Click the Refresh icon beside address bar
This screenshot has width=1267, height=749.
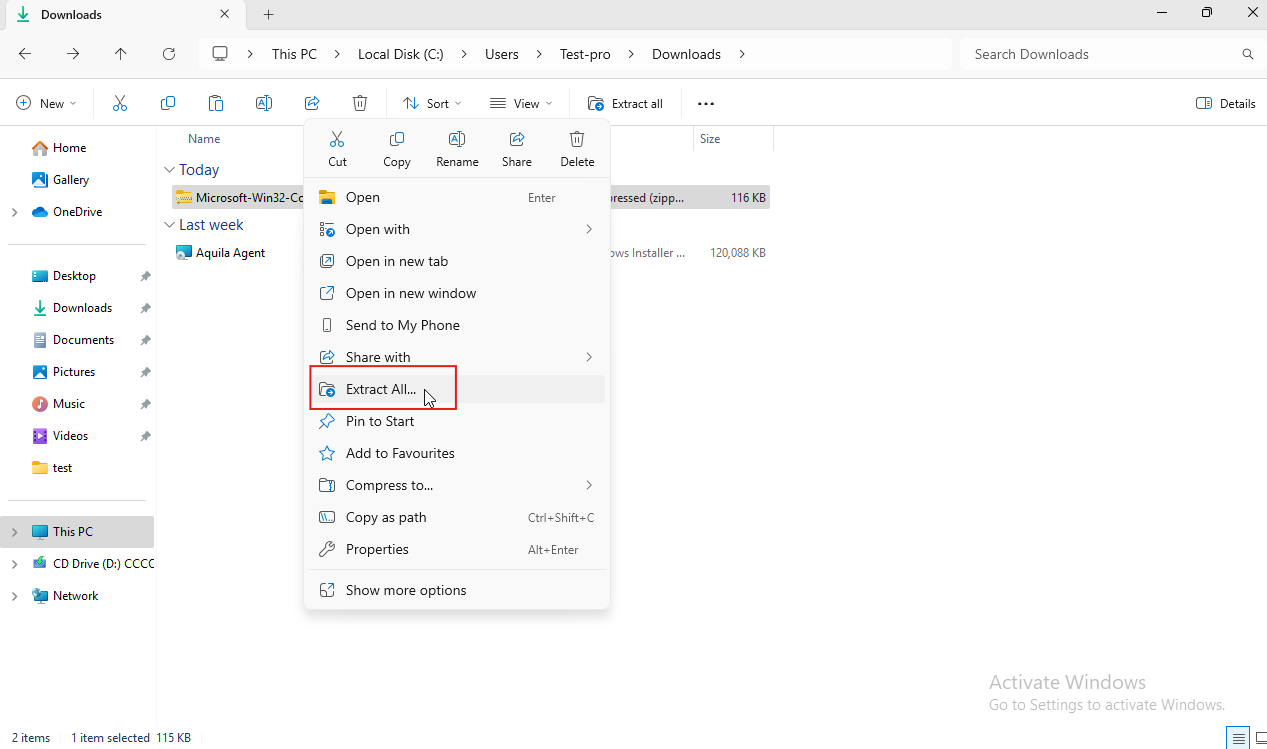click(169, 54)
